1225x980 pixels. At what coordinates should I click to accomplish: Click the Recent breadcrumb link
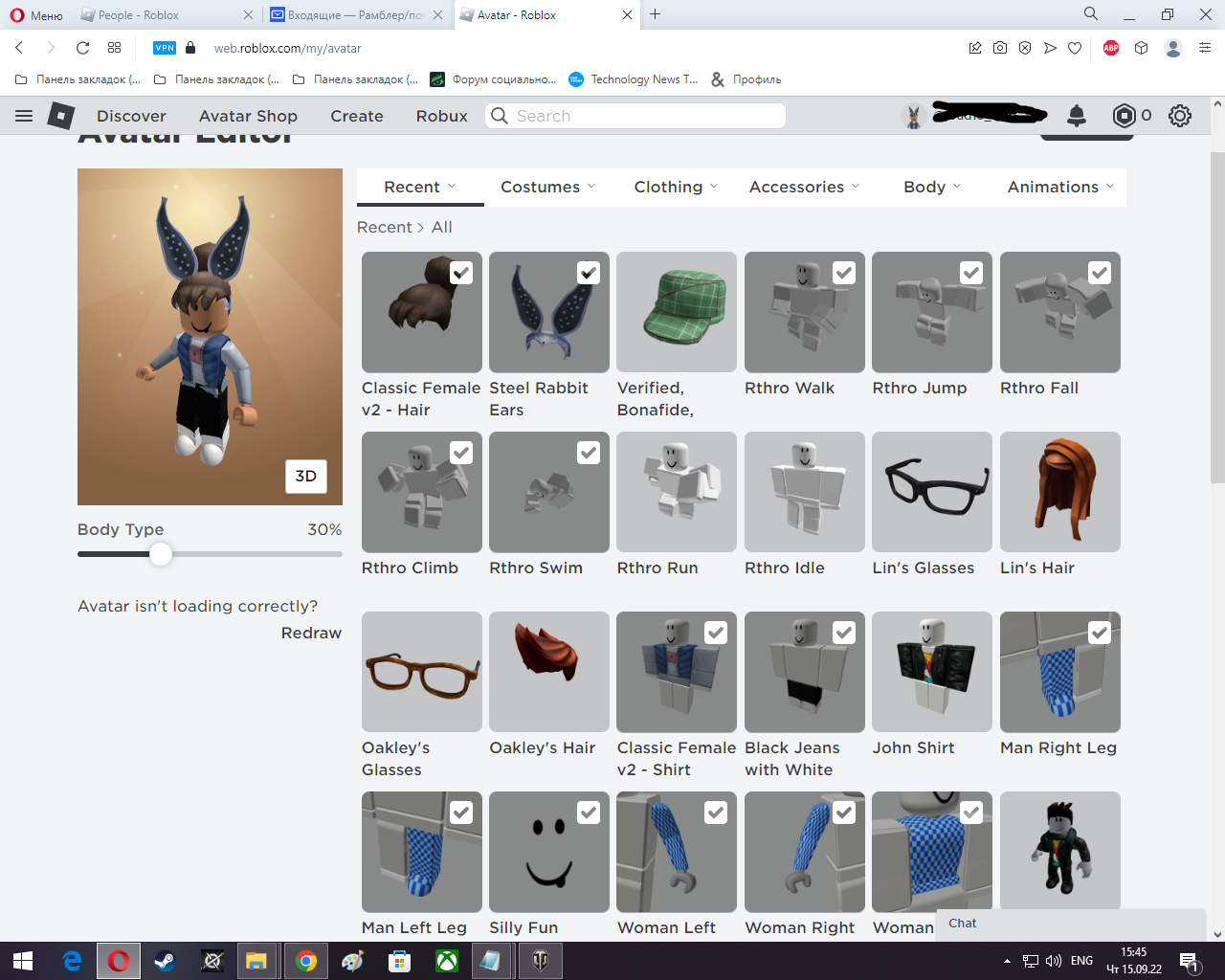pyautogui.click(x=384, y=227)
